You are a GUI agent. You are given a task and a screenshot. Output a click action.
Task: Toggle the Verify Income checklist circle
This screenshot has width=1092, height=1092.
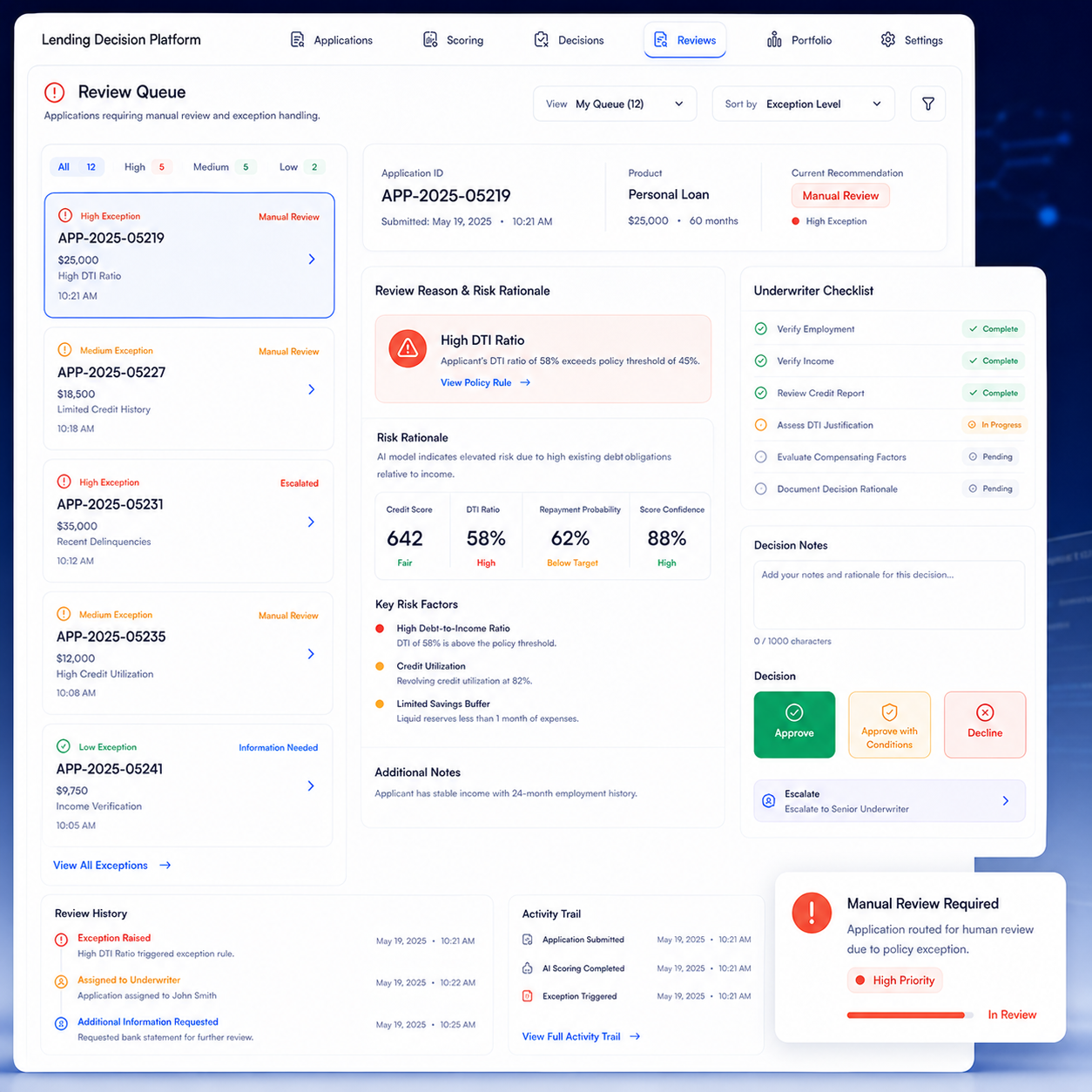[761, 361]
